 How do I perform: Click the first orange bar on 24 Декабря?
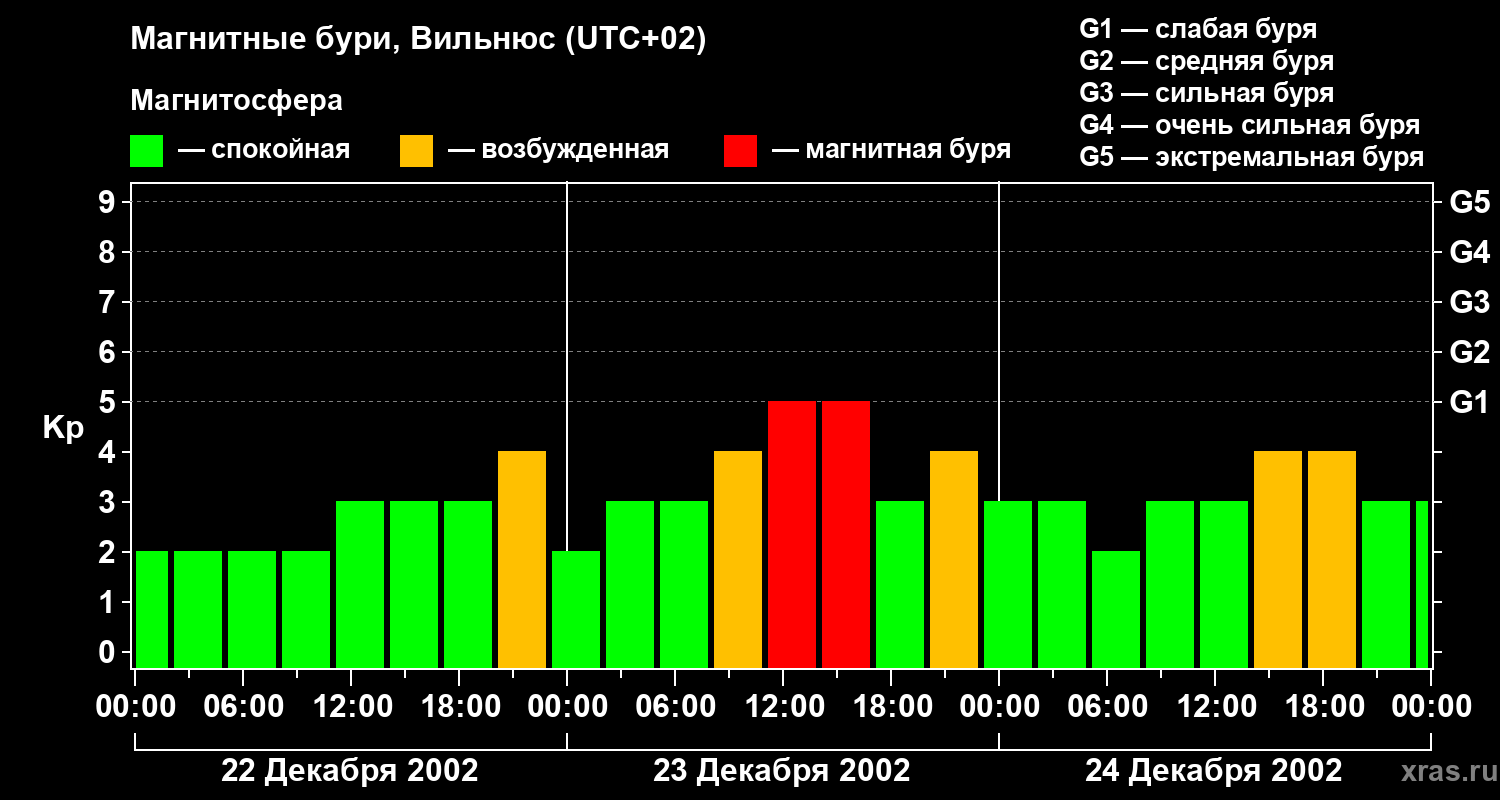click(x=1278, y=559)
